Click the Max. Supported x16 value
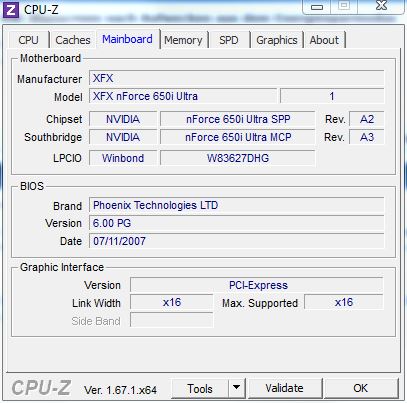This screenshot has height=403, width=407. [x=344, y=302]
